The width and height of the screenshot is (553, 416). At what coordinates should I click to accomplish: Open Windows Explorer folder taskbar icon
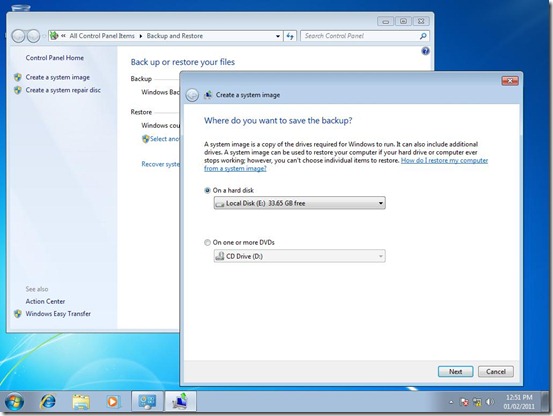click(x=81, y=402)
